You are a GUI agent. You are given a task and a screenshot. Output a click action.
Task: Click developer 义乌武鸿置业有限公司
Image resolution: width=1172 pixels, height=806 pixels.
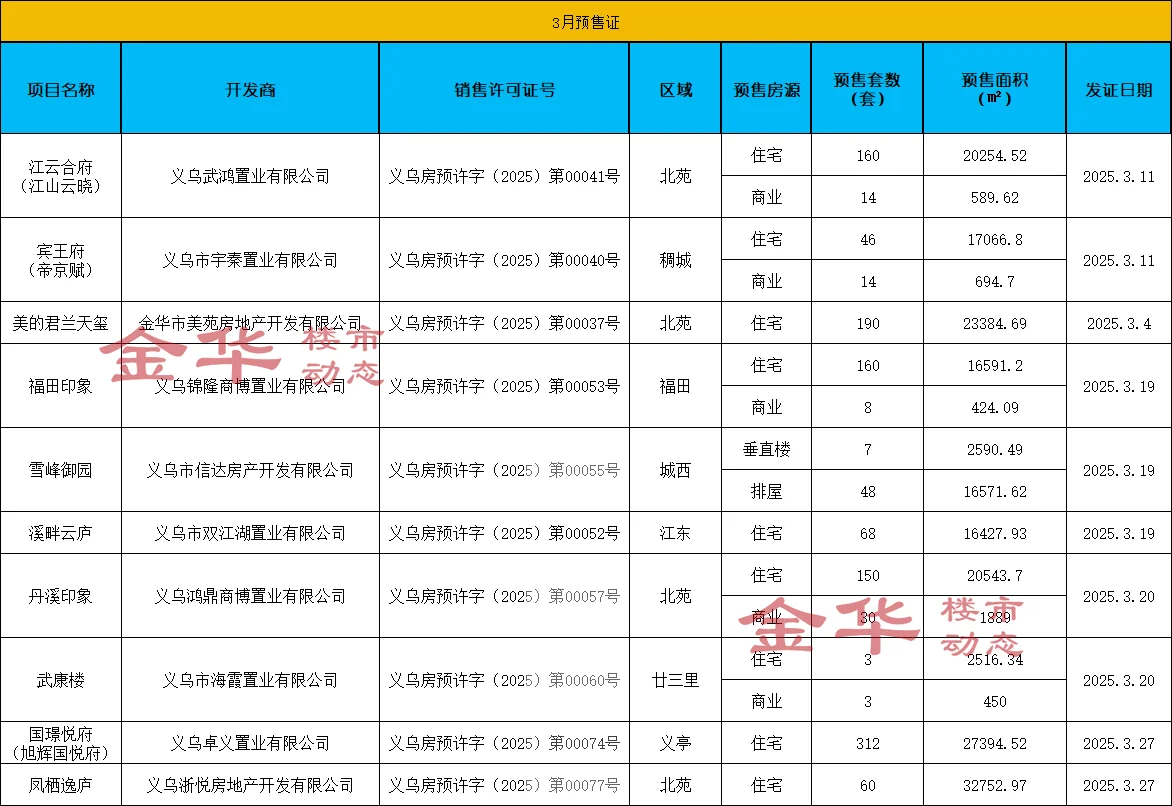pyautogui.click(x=250, y=176)
